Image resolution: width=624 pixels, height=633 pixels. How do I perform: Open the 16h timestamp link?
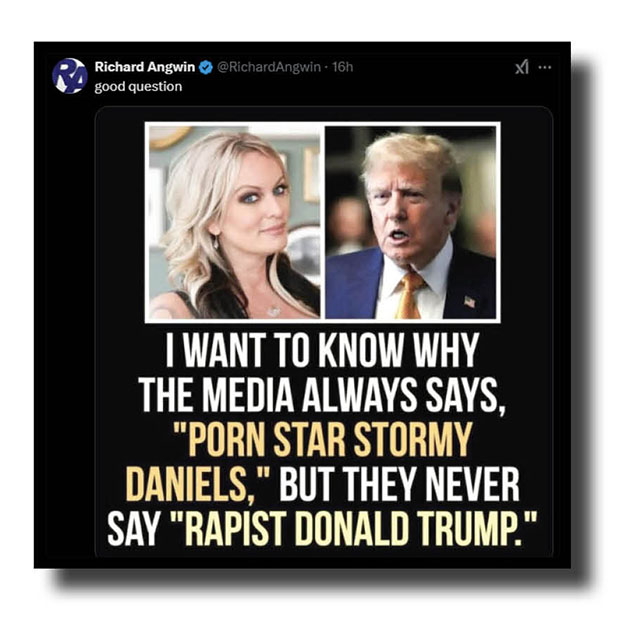click(x=343, y=67)
